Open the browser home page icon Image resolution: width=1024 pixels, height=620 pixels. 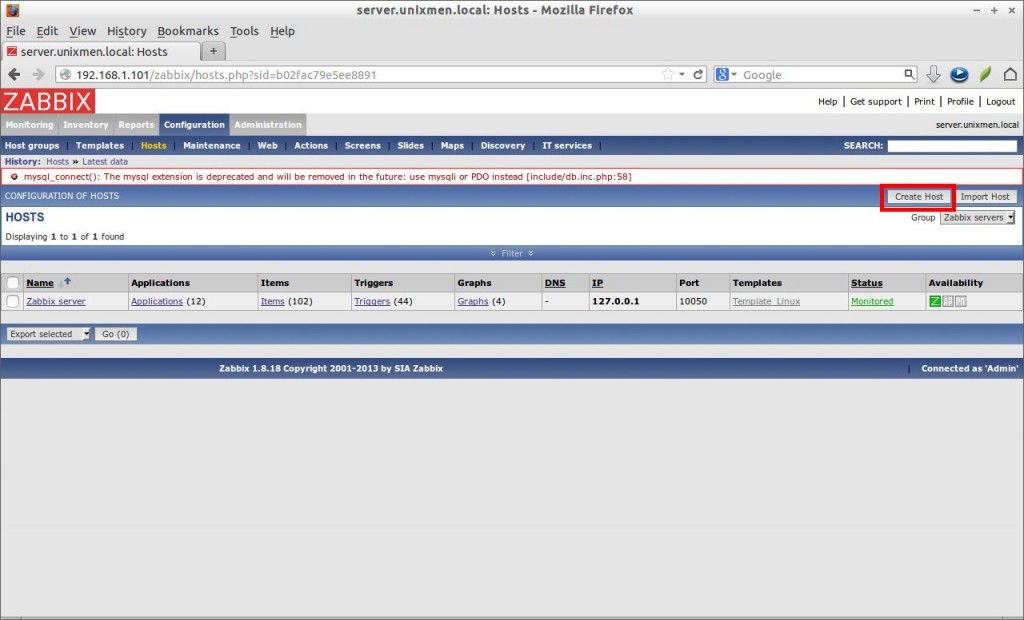[x=1010, y=74]
